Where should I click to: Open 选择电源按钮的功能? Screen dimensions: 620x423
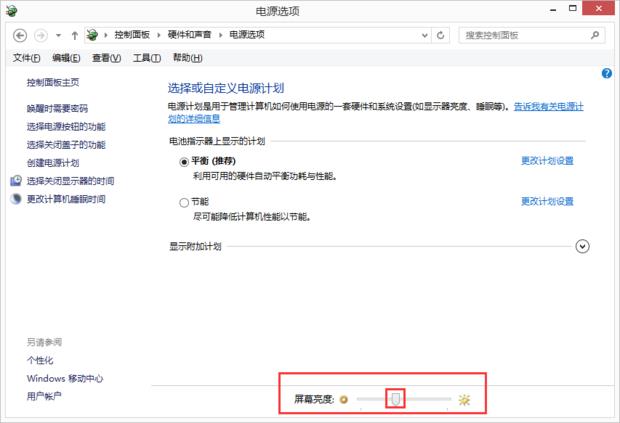[66, 127]
